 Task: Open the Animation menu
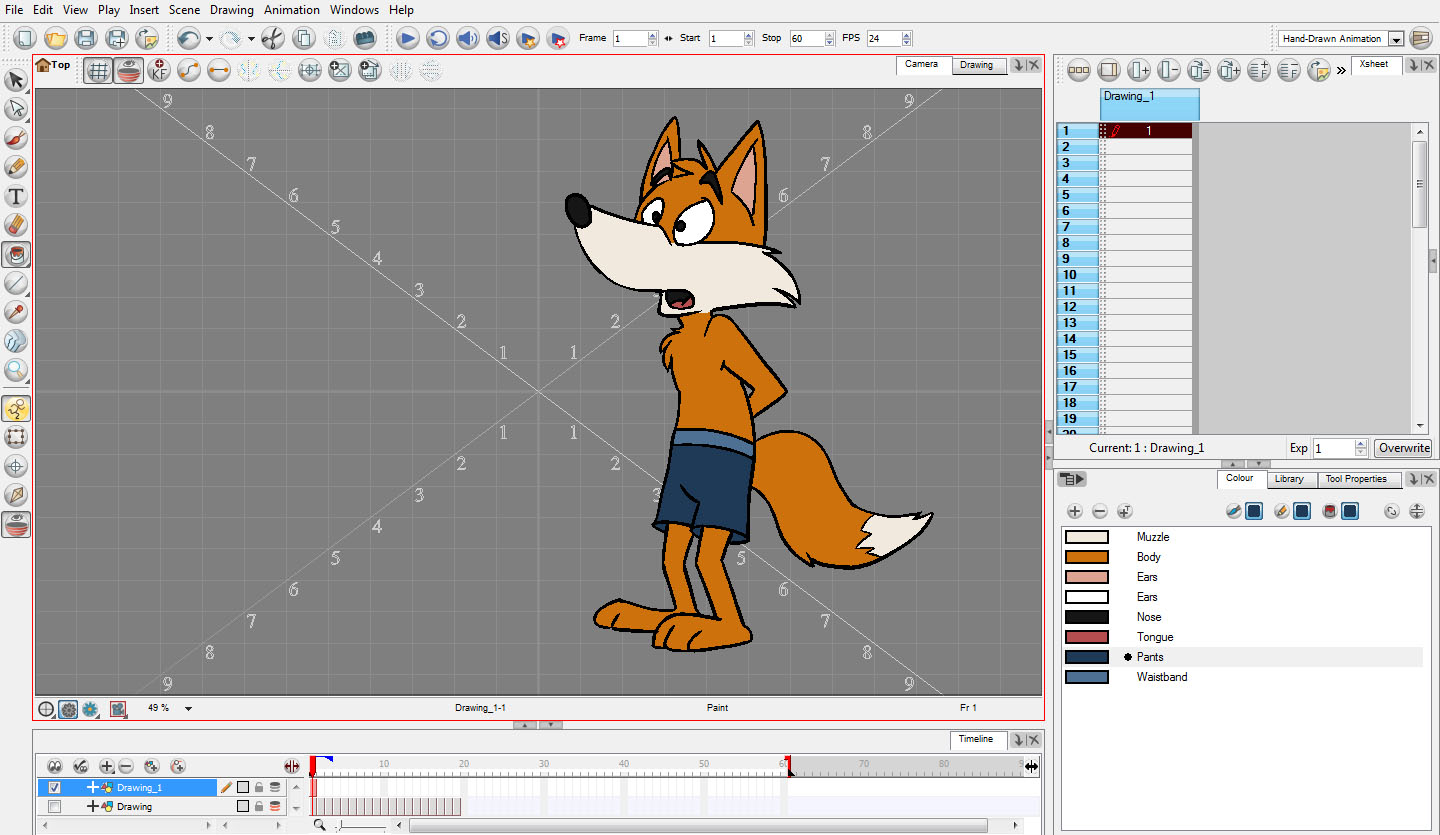(292, 10)
